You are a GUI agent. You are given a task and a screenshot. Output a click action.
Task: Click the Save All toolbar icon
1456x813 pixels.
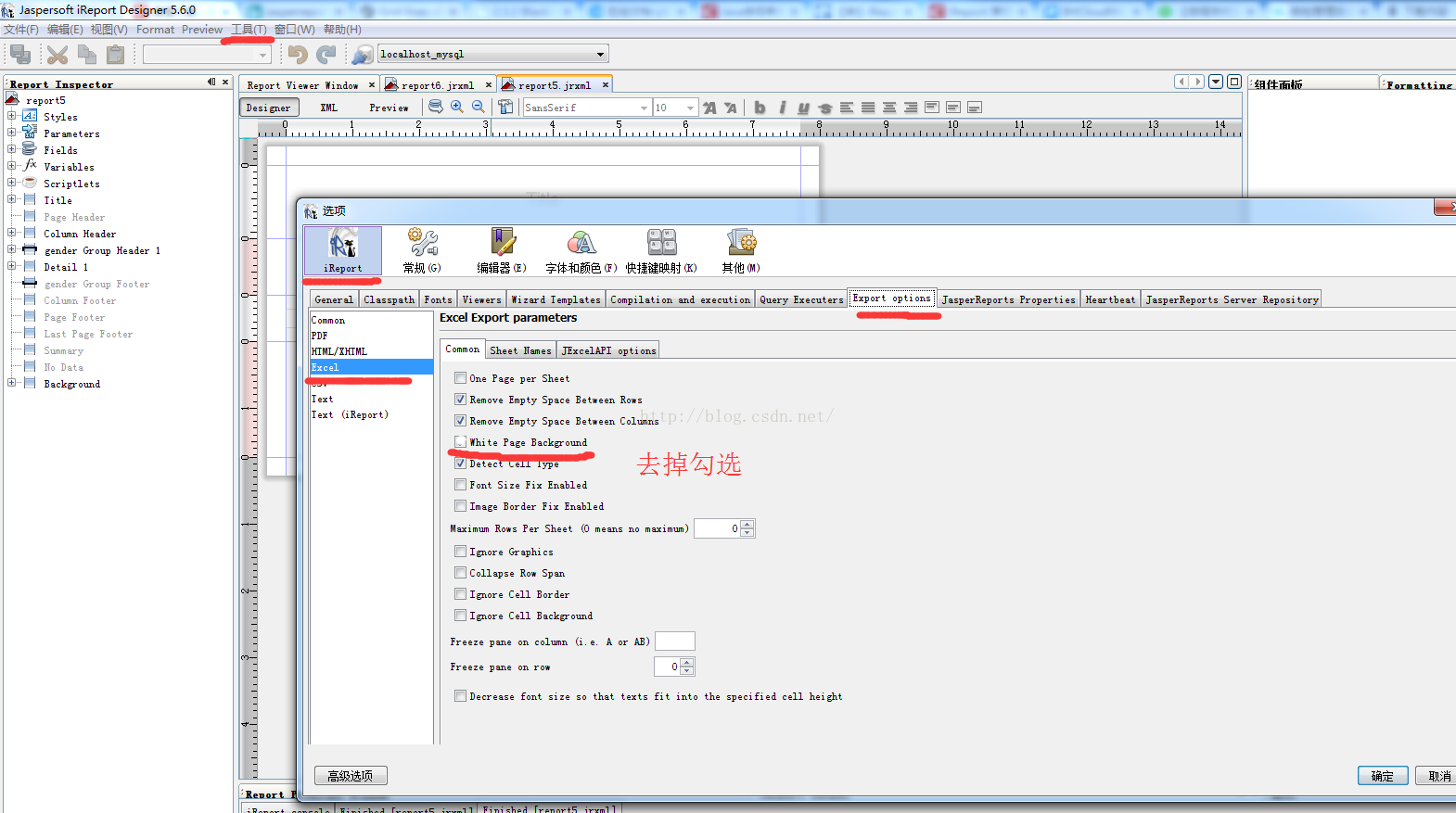click(x=20, y=55)
